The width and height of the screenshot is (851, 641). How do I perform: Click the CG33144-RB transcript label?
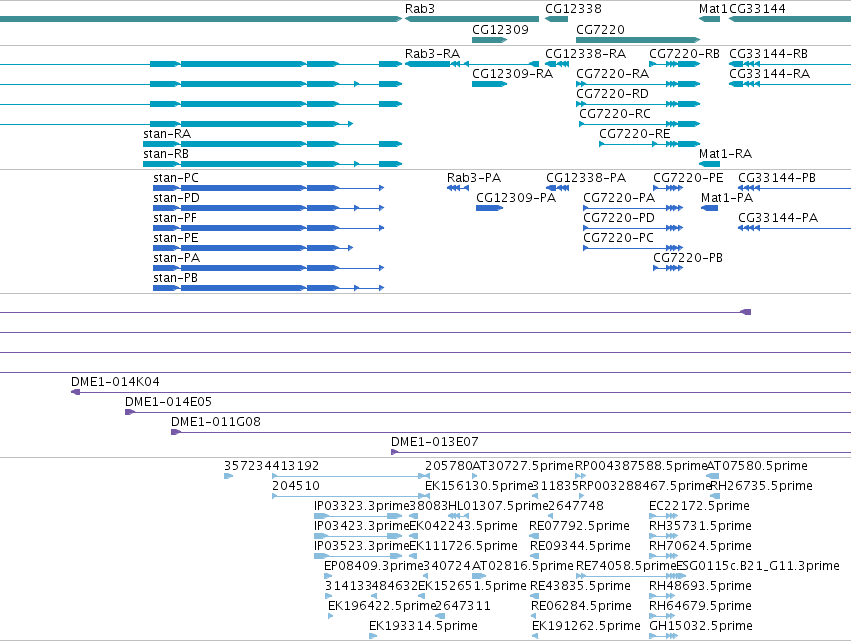(x=769, y=54)
